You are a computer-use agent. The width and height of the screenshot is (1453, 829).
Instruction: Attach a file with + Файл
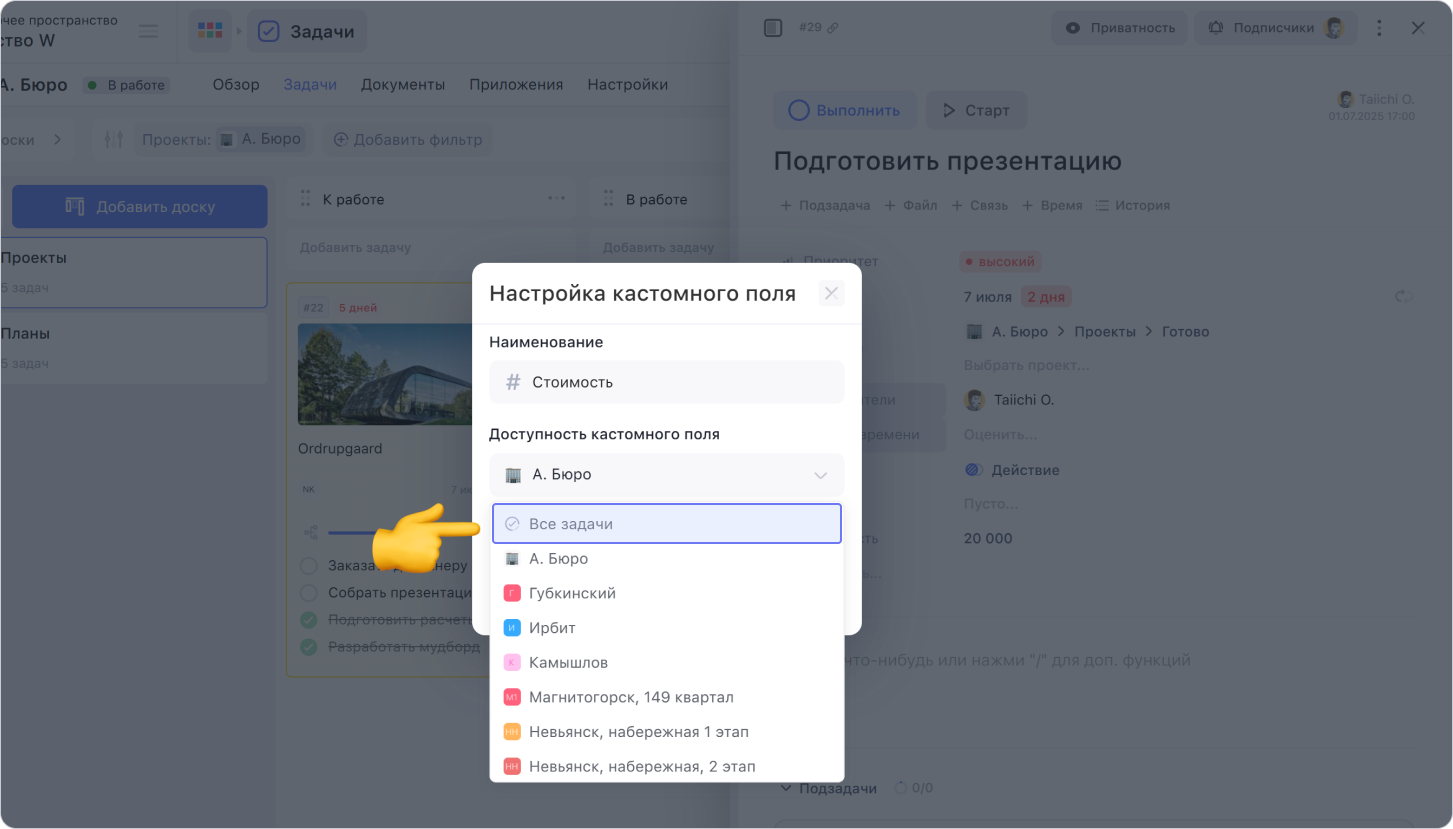click(x=911, y=205)
